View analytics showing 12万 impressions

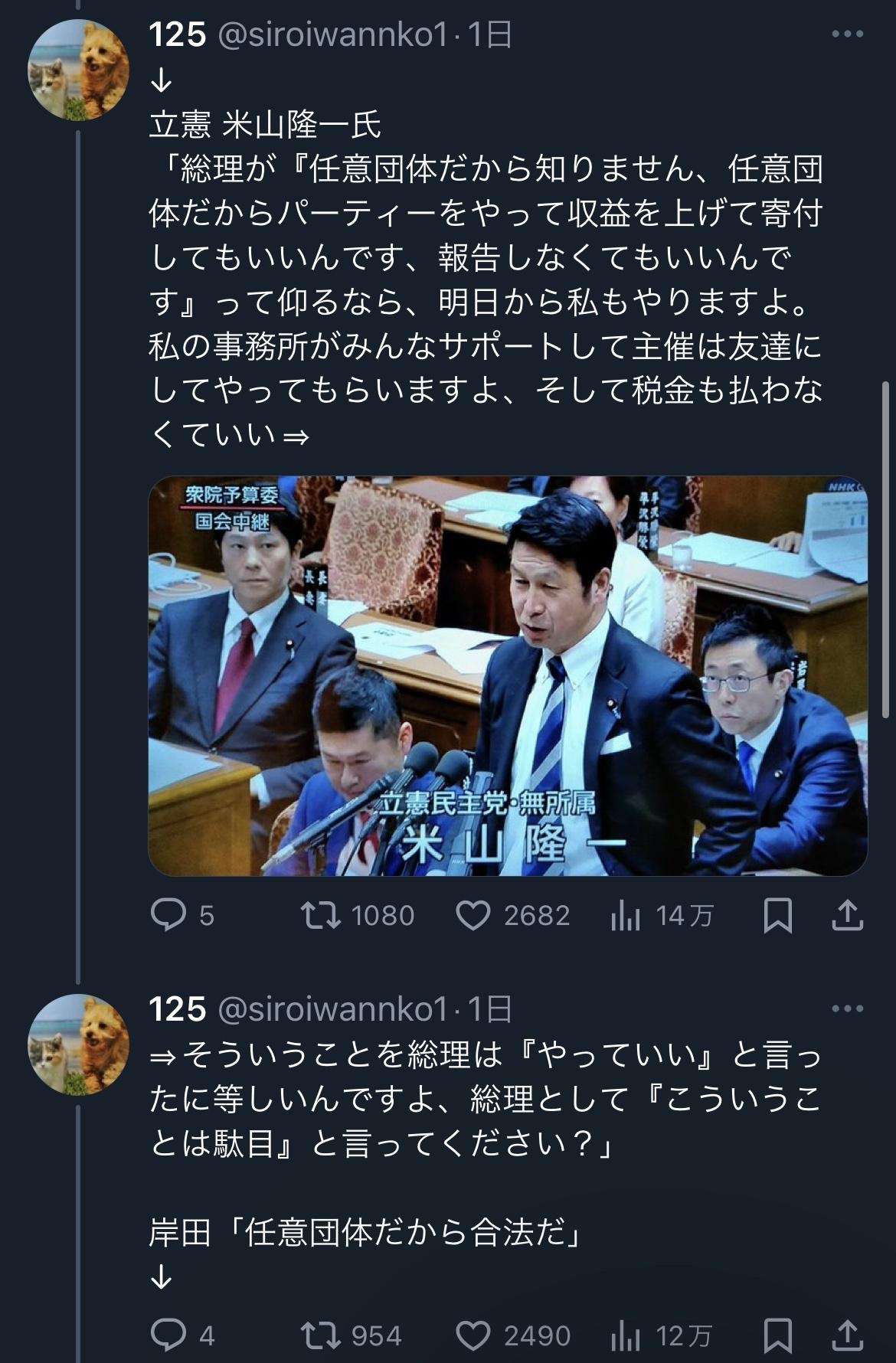coord(662,1335)
